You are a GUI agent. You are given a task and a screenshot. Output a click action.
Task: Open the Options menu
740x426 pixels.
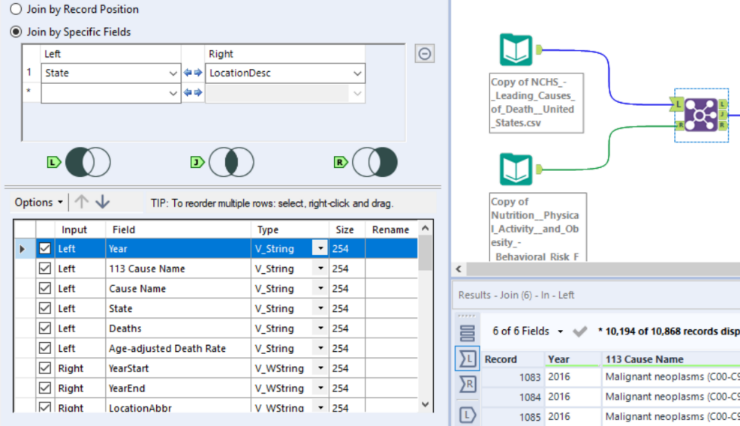(37, 202)
